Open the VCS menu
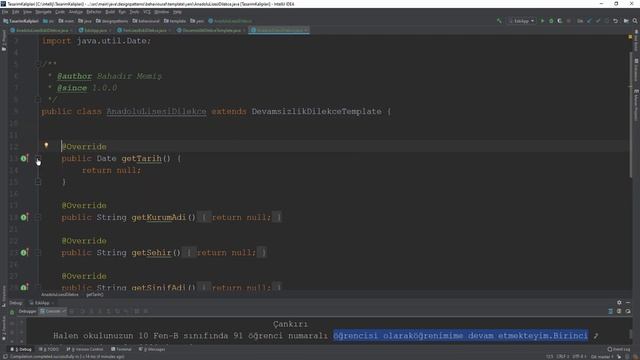This screenshot has height=360, width=640. [147, 12]
